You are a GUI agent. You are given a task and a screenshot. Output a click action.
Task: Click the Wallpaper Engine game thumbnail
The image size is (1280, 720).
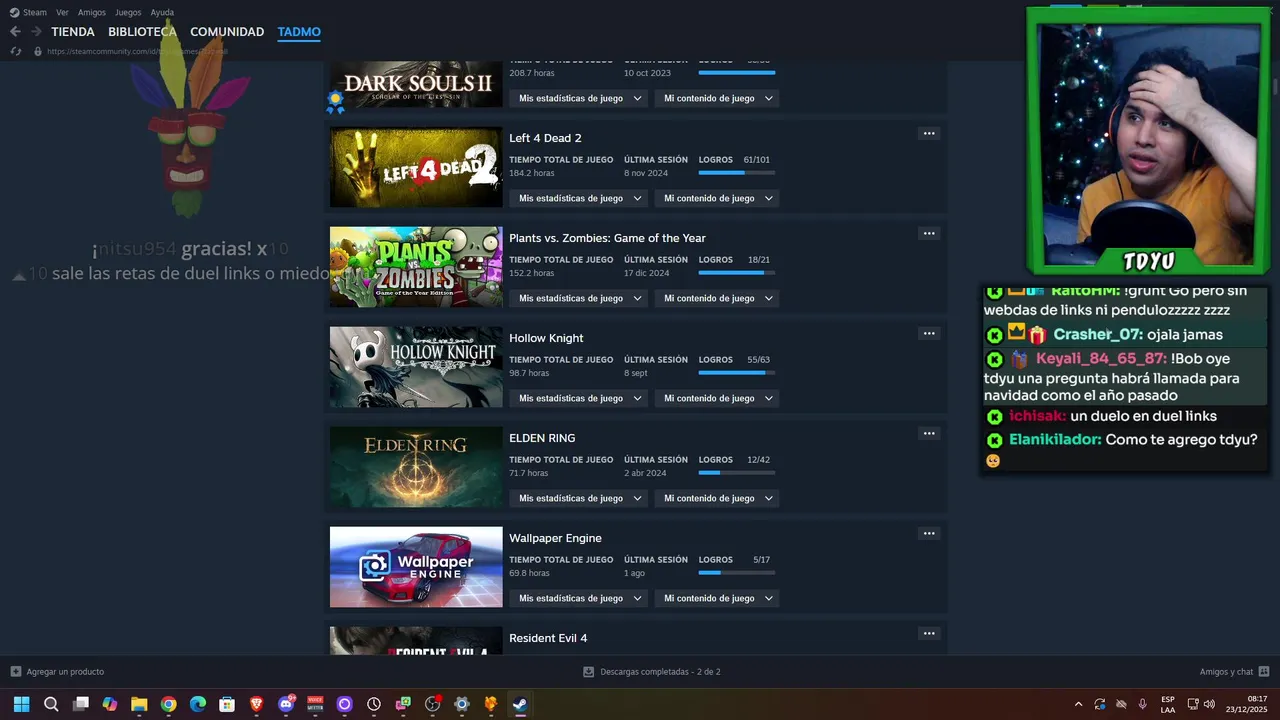click(416, 567)
